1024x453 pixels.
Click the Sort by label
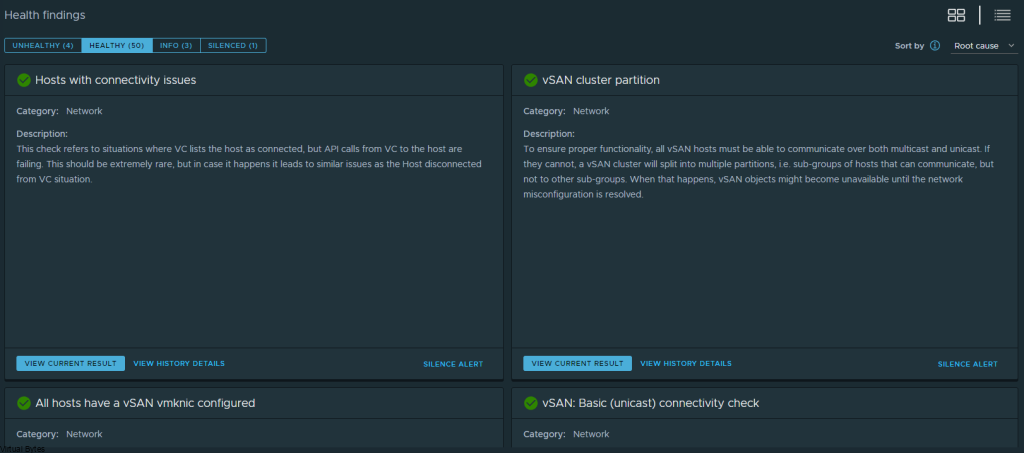tap(909, 46)
